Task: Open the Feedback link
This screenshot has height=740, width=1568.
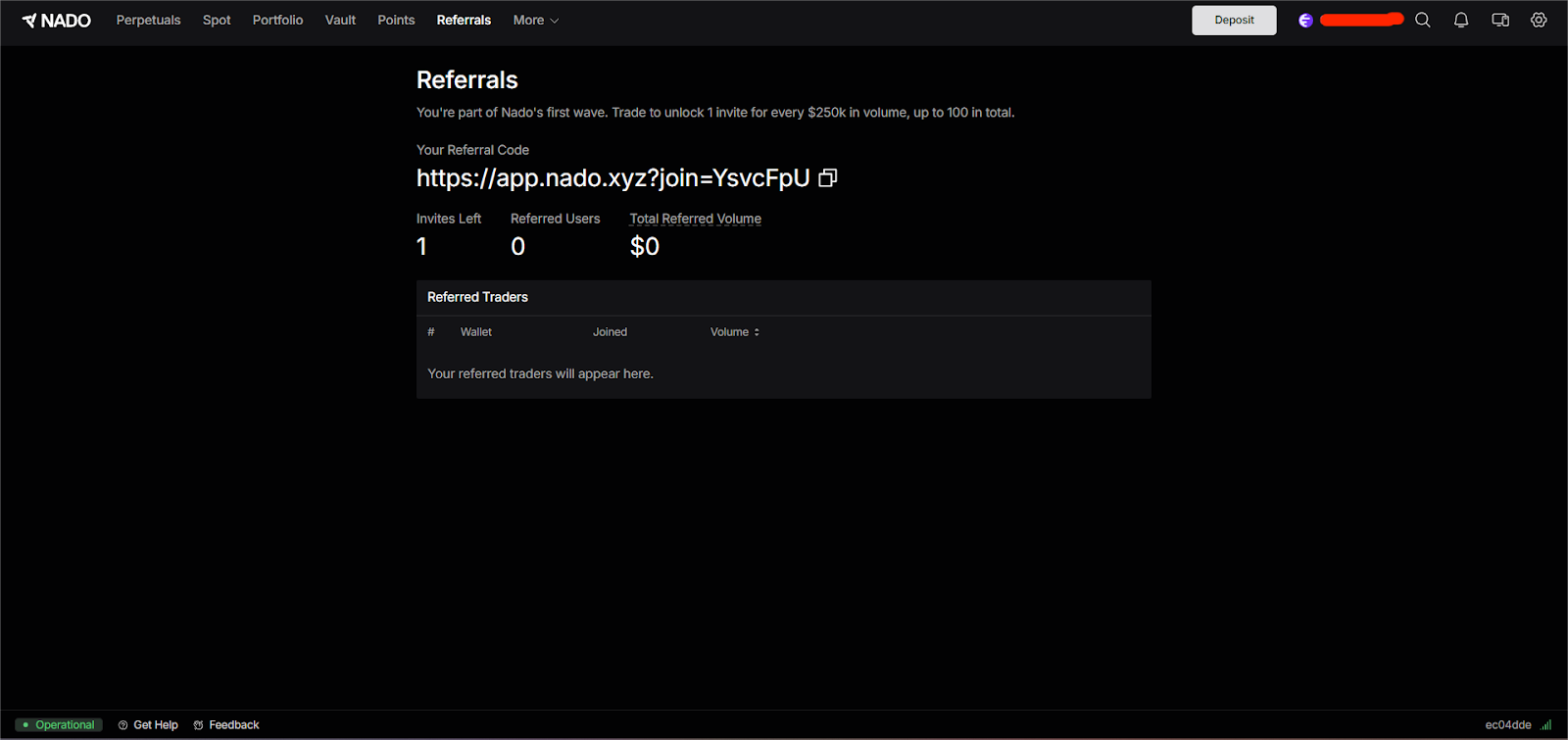Action: 226,725
